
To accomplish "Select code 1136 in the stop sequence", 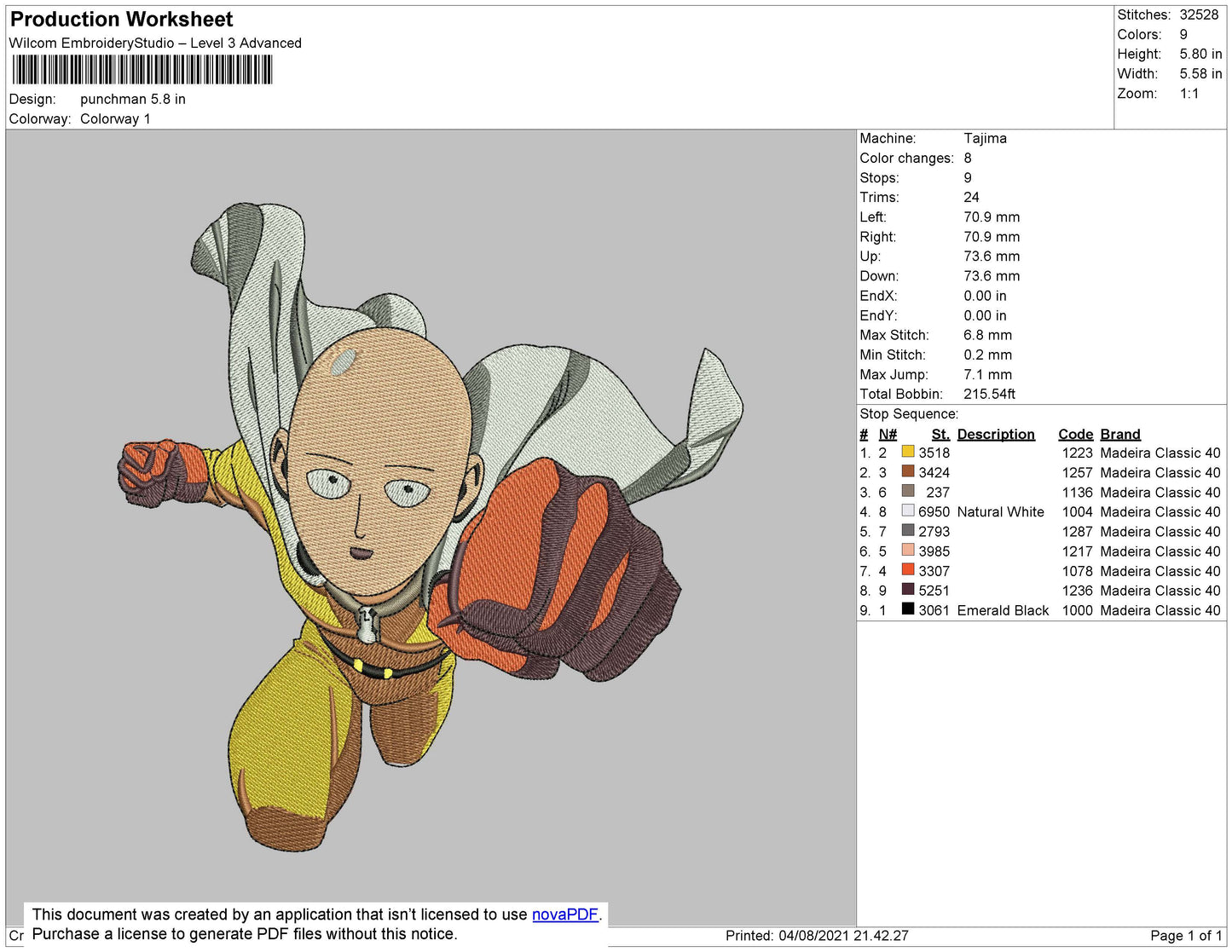I will [1077, 493].
